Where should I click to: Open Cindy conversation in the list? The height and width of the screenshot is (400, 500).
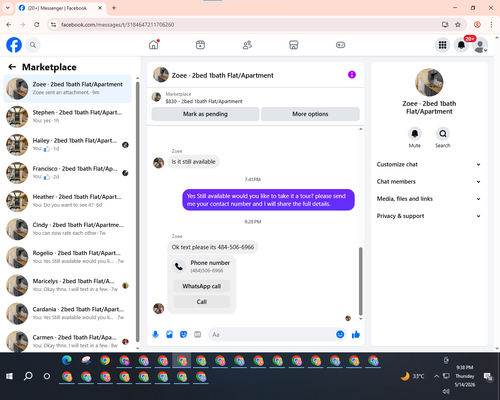click(67, 229)
